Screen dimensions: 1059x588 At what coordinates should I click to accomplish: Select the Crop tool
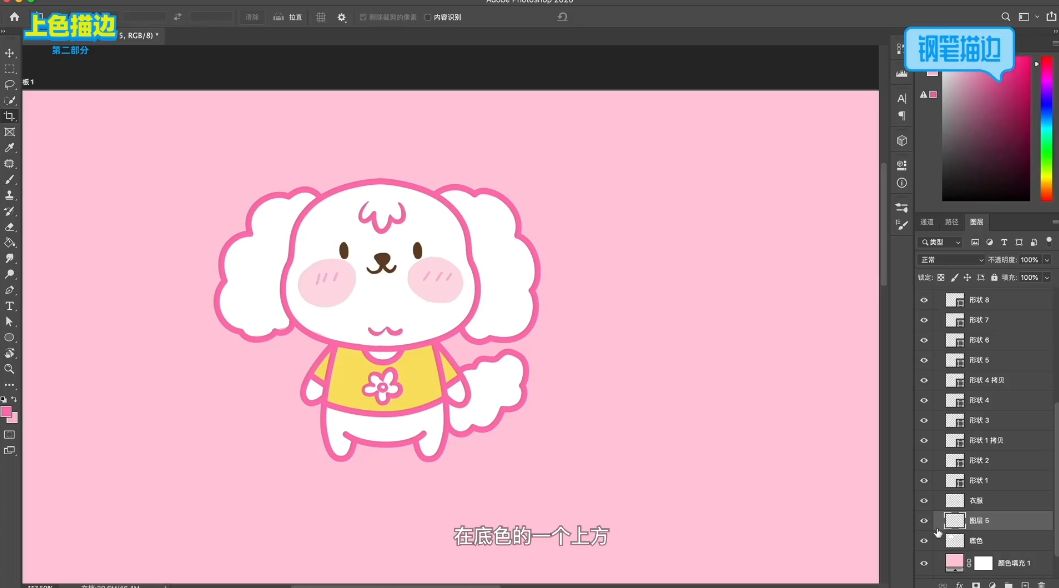(x=9, y=116)
